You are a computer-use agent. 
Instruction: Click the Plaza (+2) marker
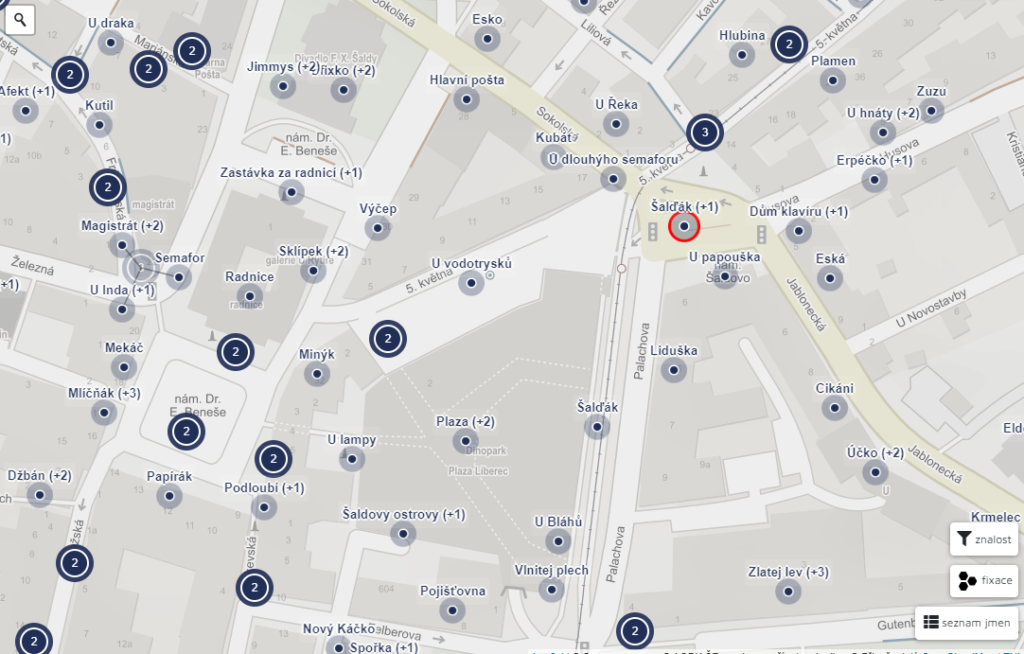(465, 441)
